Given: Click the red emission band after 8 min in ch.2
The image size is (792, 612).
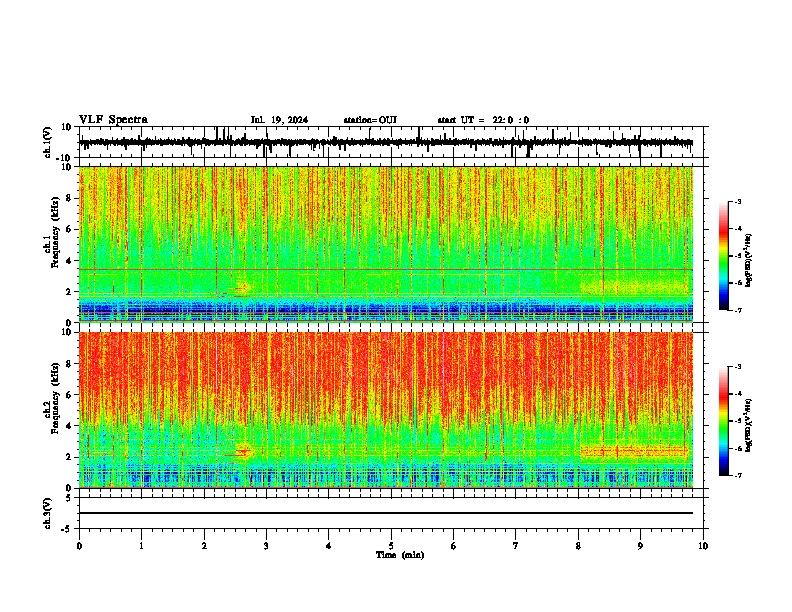Looking at the screenshot, I should 634,451.
